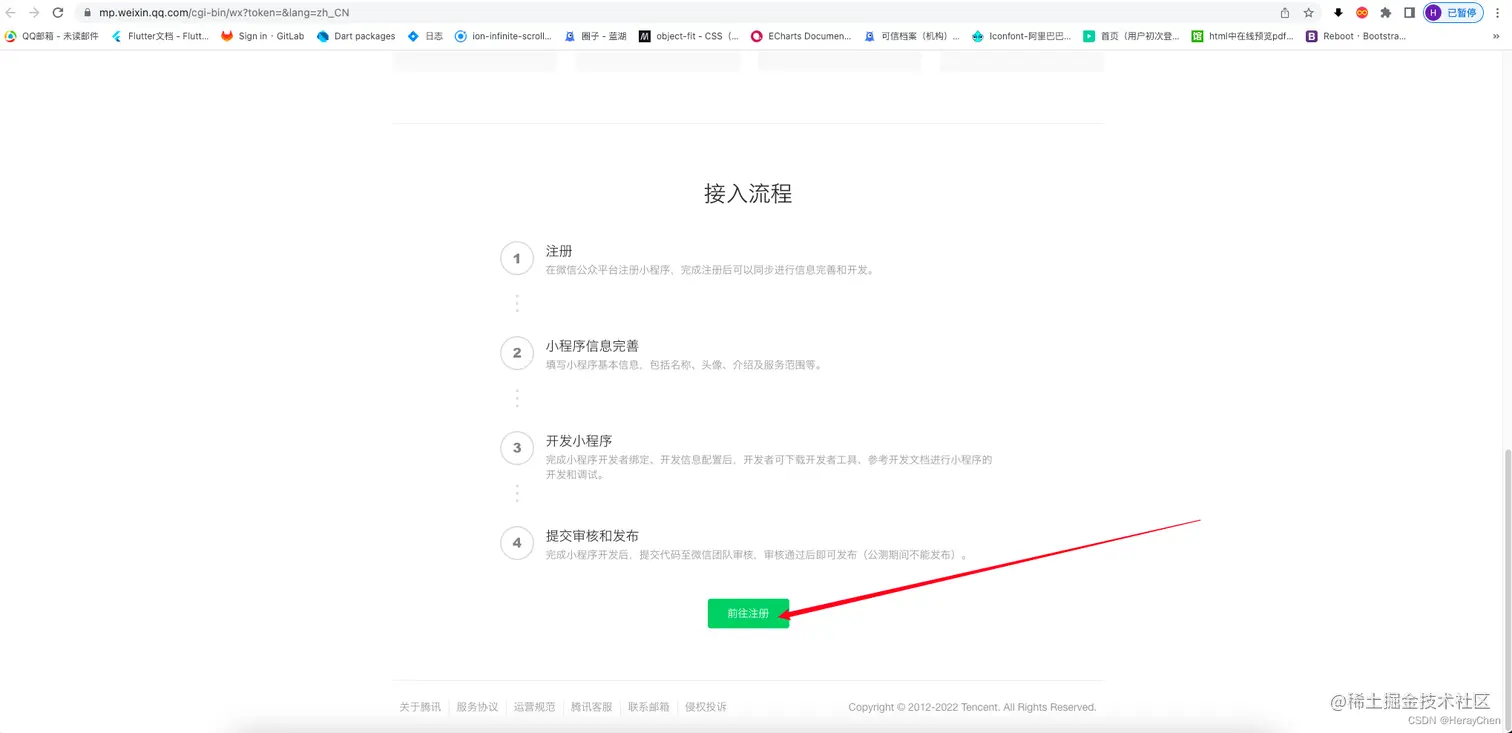Open the Chrome three-dot menu
The image size is (1512, 733).
point(1497,13)
